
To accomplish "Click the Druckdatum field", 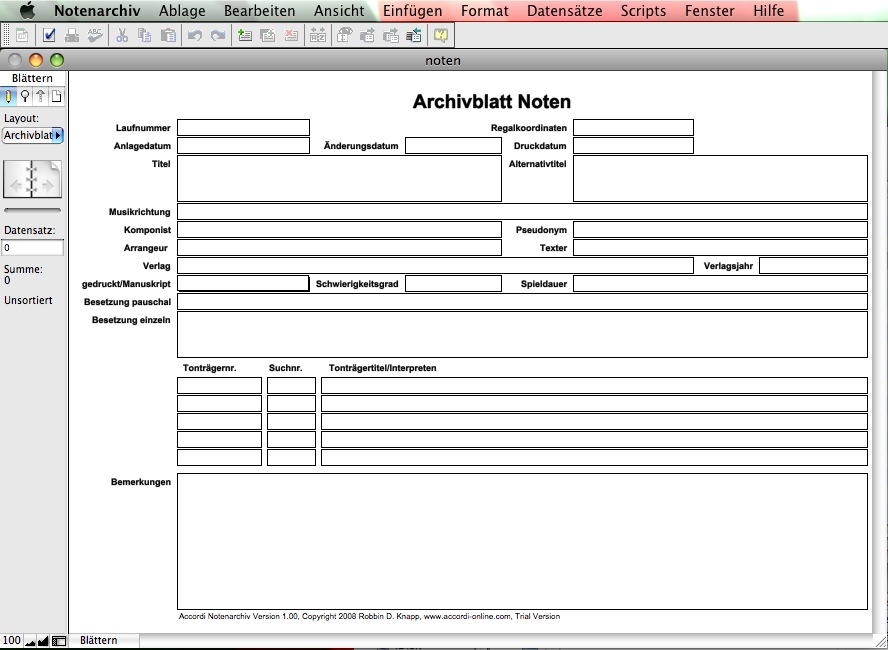I will (633, 146).
